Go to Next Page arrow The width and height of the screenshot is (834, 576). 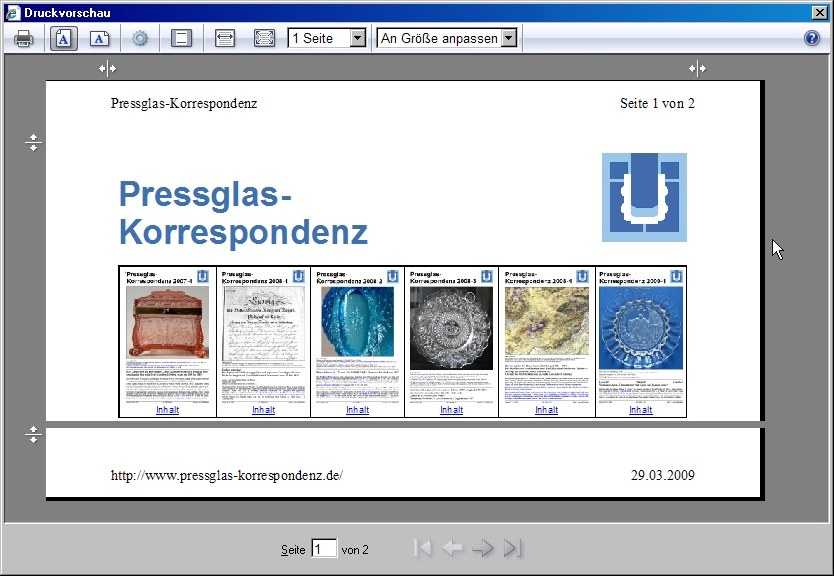482,548
